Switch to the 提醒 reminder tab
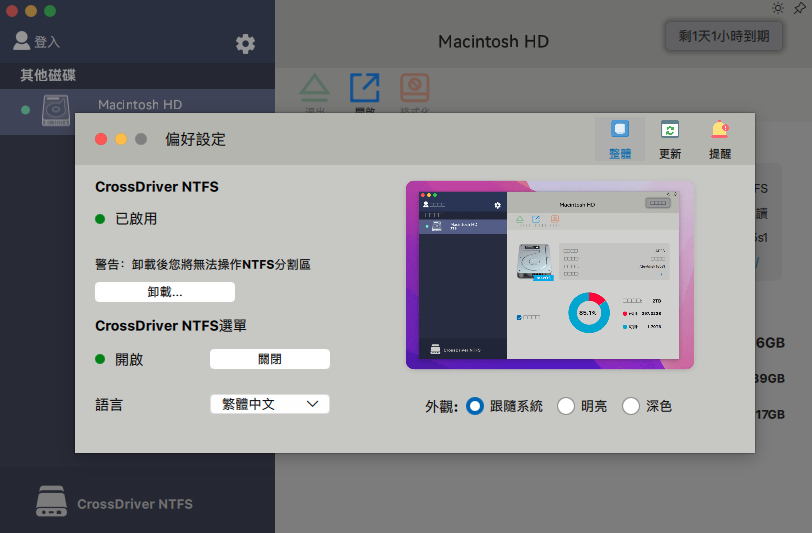This screenshot has width=812, height=533. 720,139
